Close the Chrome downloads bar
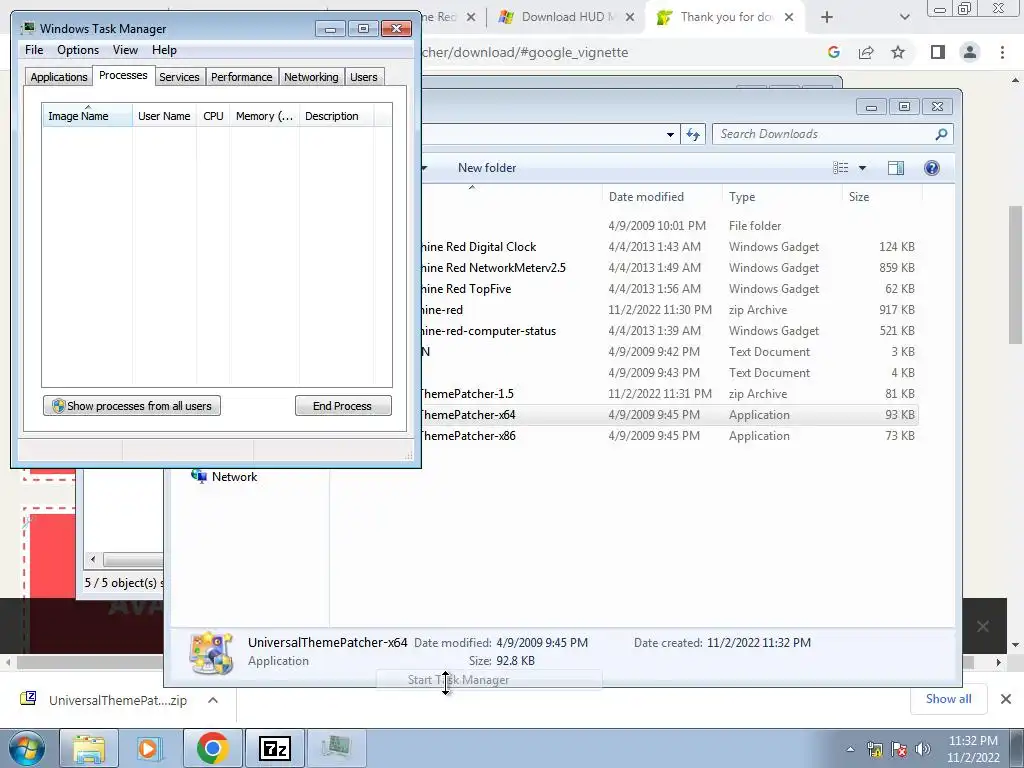The height and width of the screenshot is (768, 1024). click(1006, 699)
